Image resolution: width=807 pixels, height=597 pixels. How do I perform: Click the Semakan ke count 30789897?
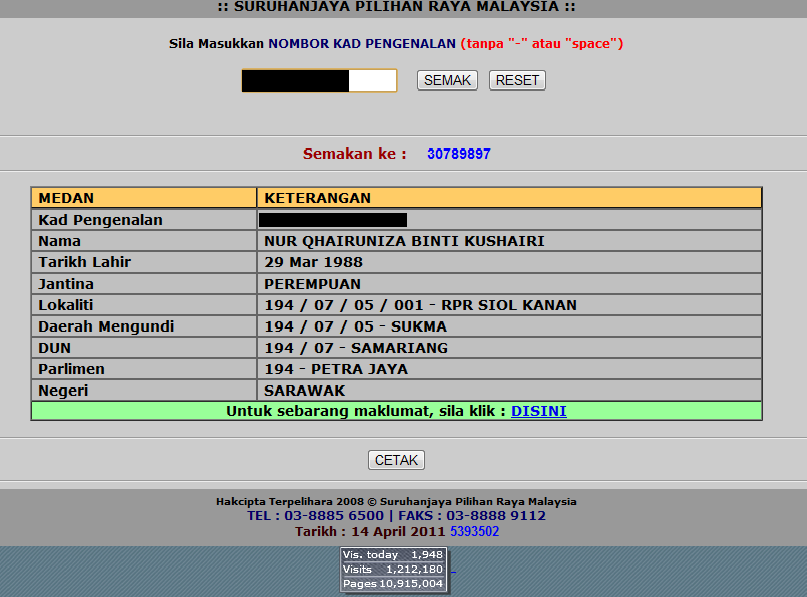459,154
